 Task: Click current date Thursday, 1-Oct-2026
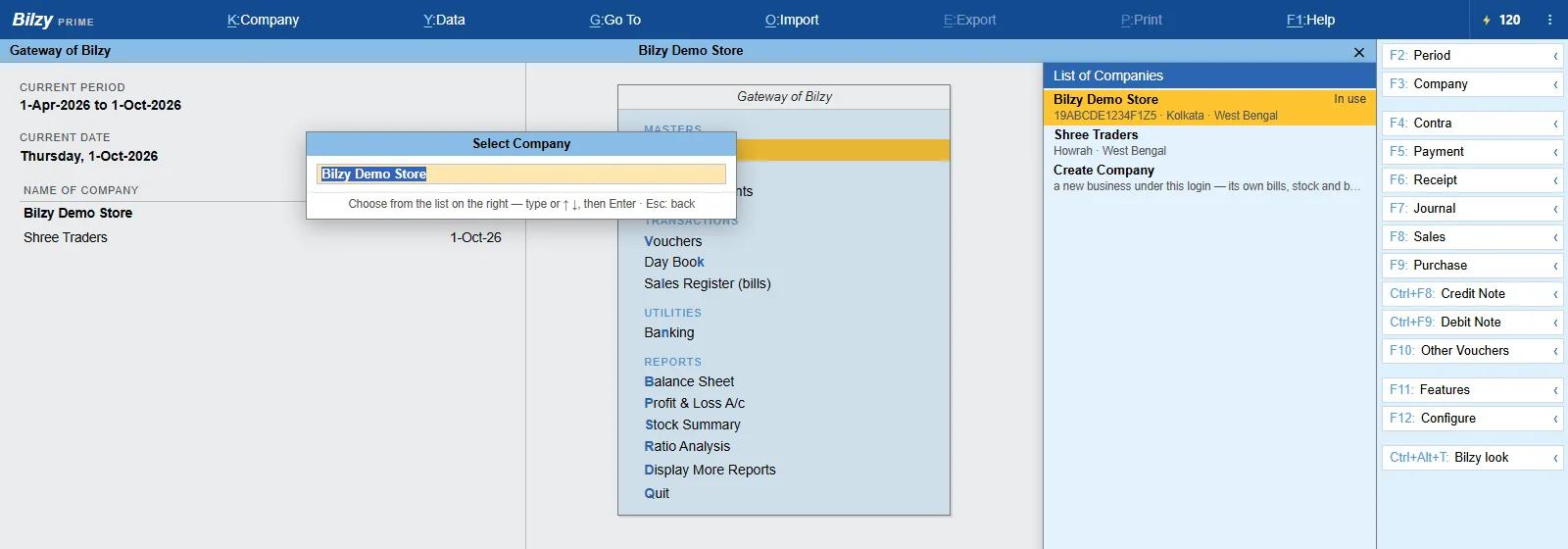tap(88, 156)
